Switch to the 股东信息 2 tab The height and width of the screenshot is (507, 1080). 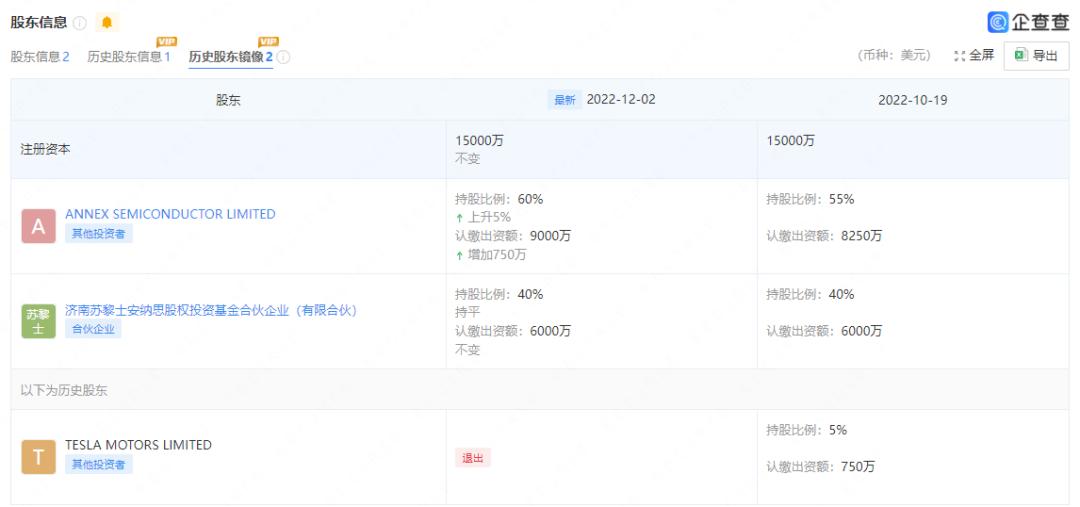tap(40, 56)
